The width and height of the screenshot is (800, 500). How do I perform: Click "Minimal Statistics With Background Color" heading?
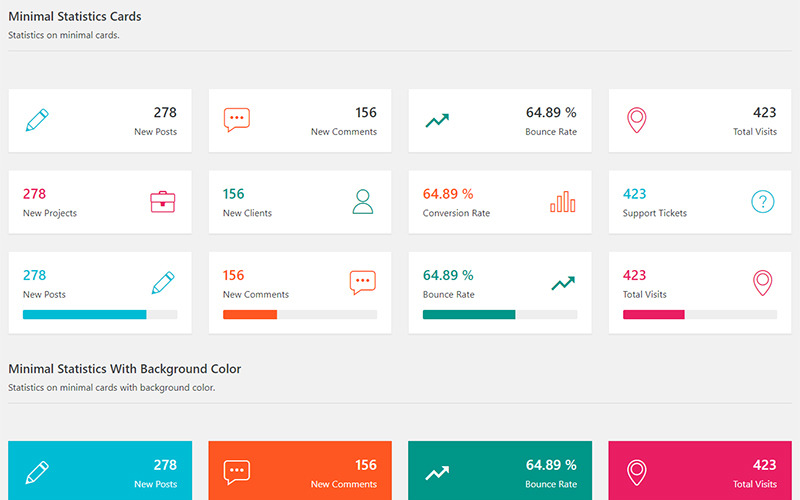(125, 369)
